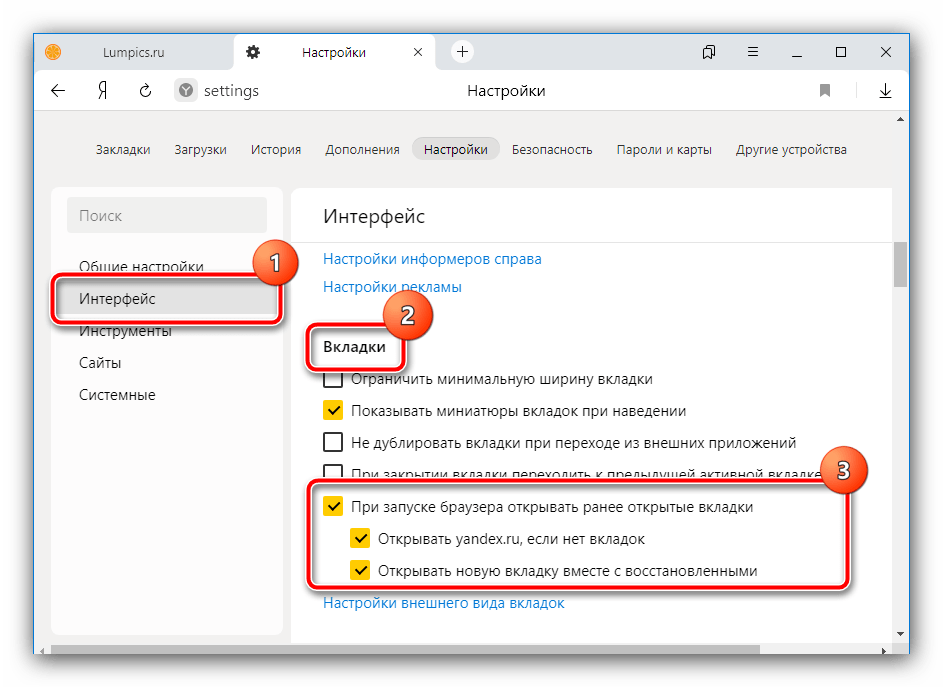Switch to the Lumpics.ru tab
943x687 pixels.
[x=133, y=52]
